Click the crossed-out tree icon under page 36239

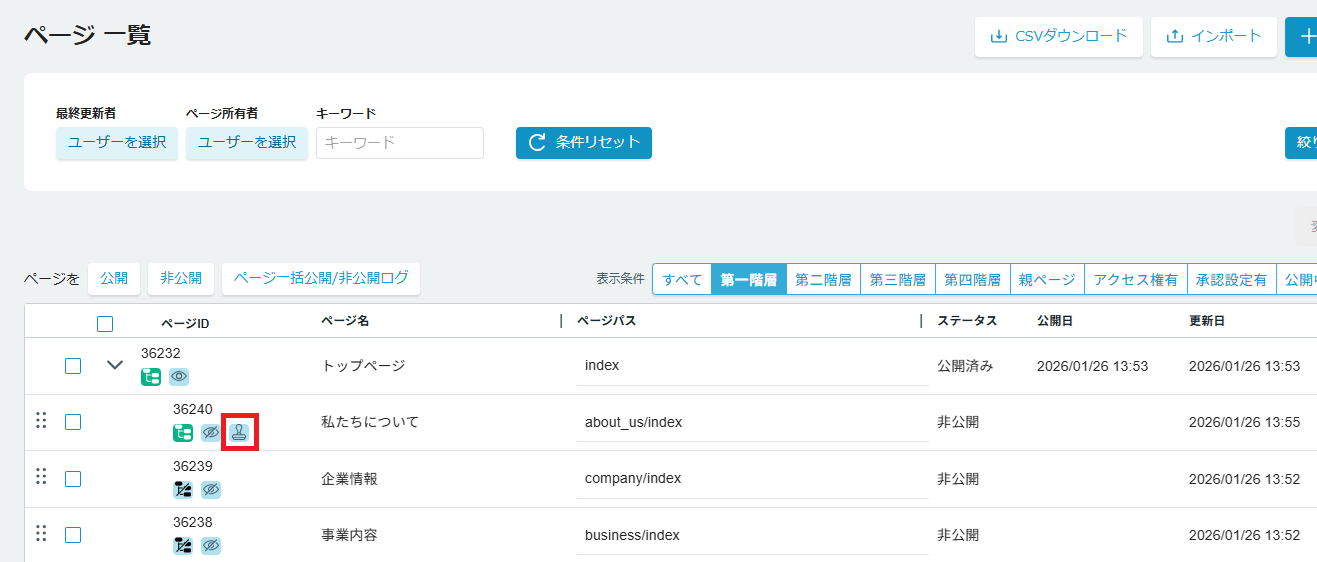183,490
